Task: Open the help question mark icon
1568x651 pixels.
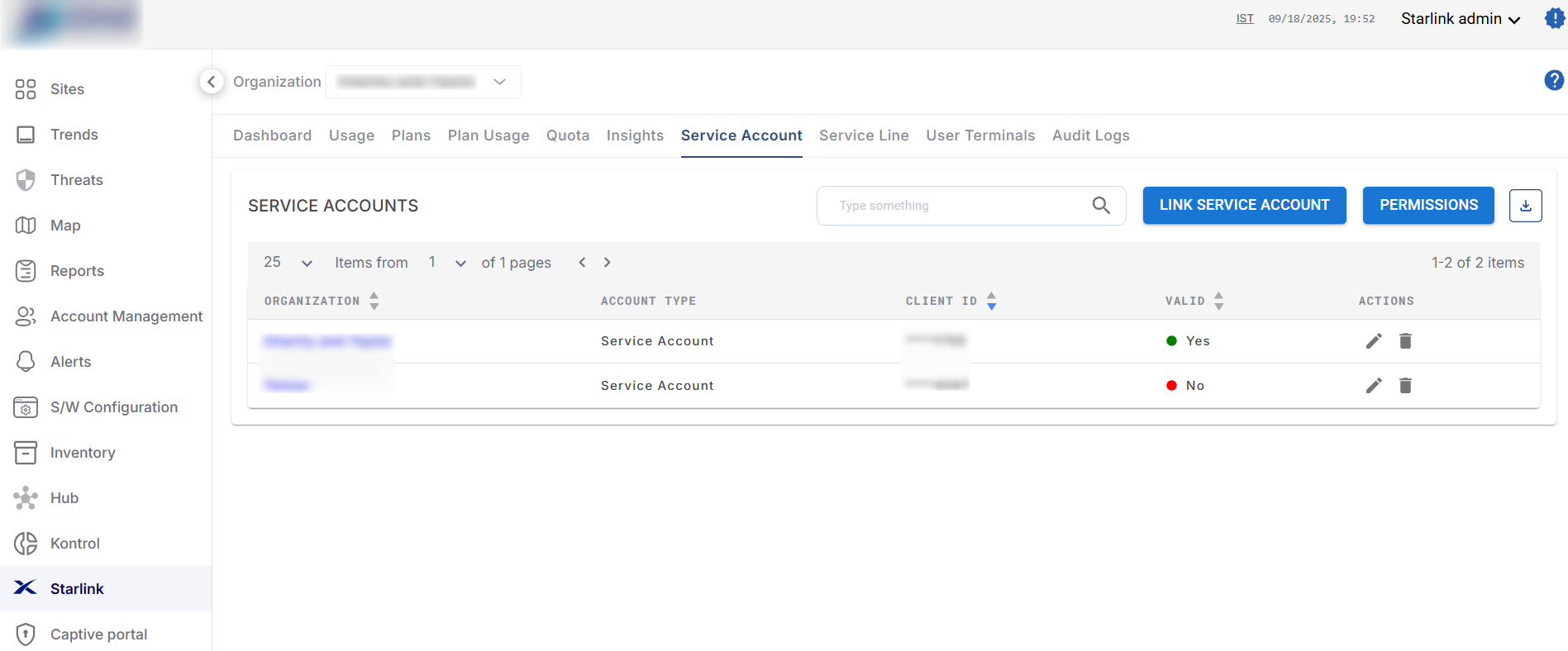Action: coord(1553,80)
